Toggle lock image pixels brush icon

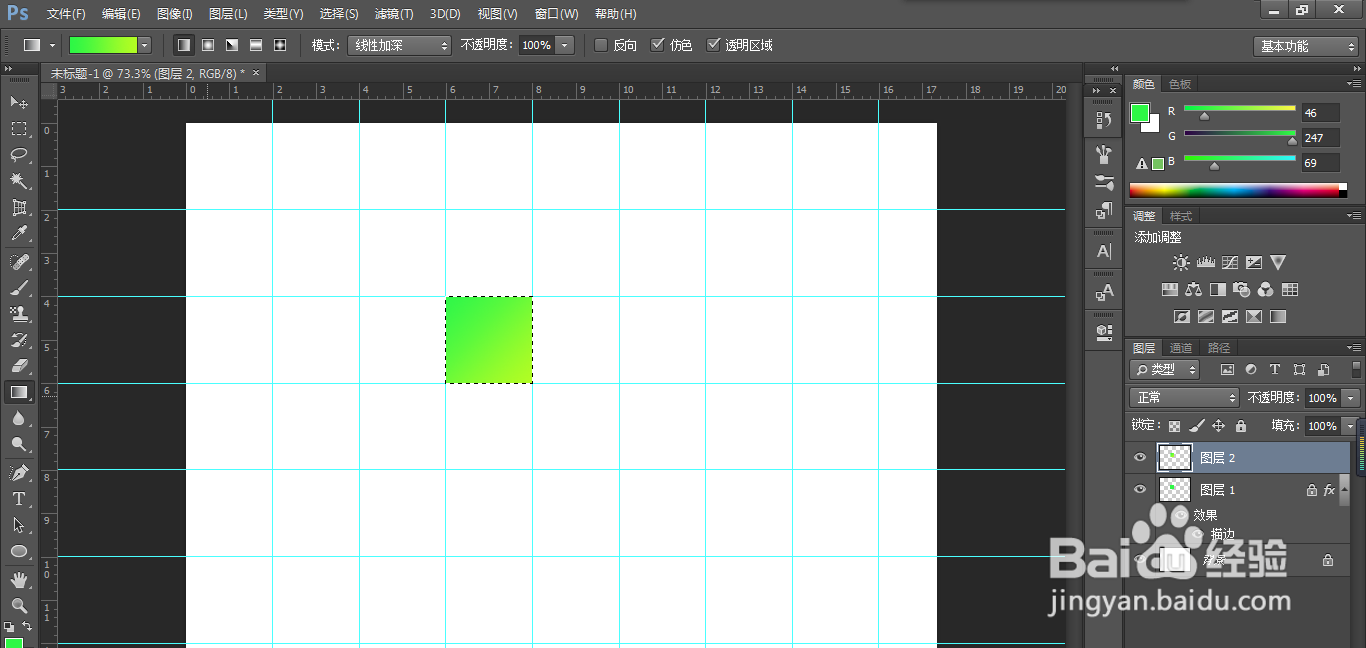(x=1196, y=426)
